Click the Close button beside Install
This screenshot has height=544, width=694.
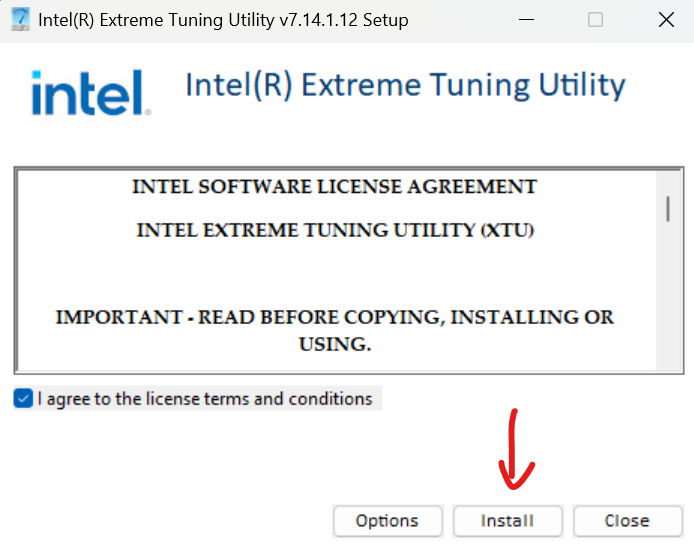(627, 521)
